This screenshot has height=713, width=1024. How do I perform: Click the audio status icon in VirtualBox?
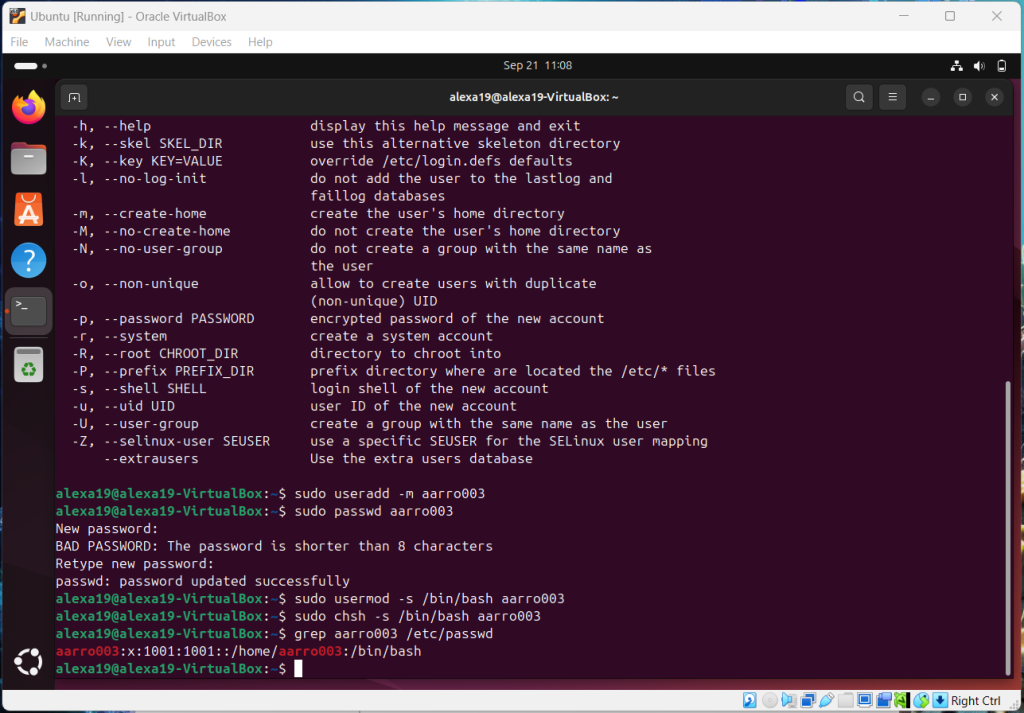point(789,700)
